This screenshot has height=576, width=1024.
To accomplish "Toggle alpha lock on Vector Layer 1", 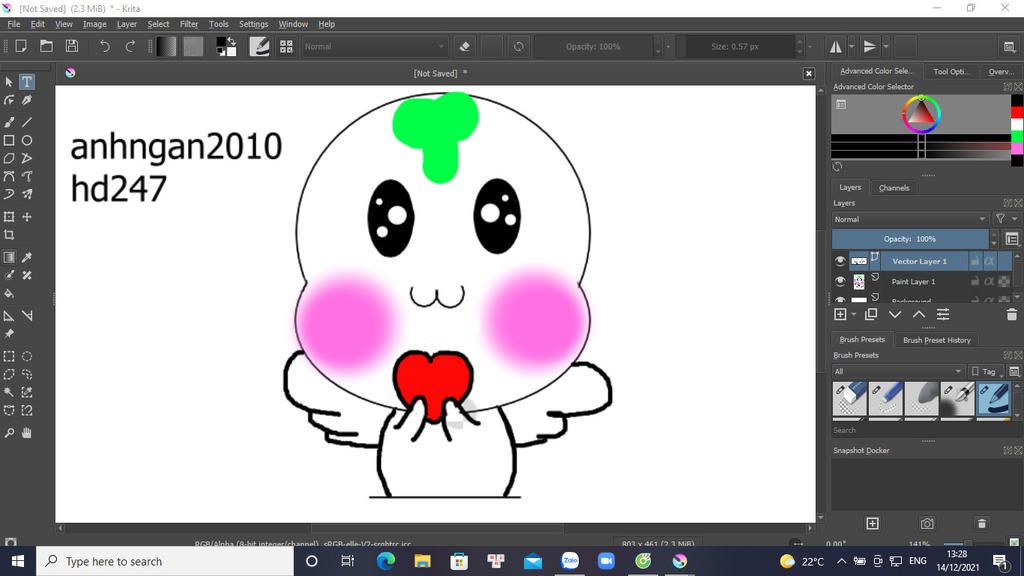I will [989, 261].
